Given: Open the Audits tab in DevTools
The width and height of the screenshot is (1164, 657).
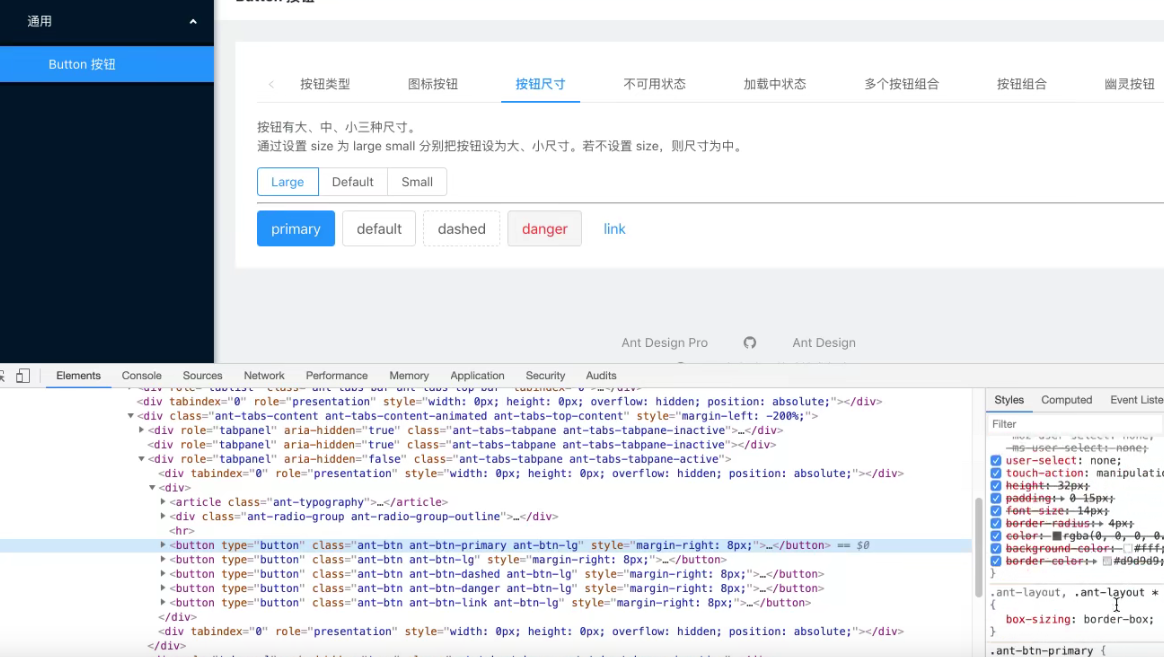Looking at the screenshot, I should [601, 376].
